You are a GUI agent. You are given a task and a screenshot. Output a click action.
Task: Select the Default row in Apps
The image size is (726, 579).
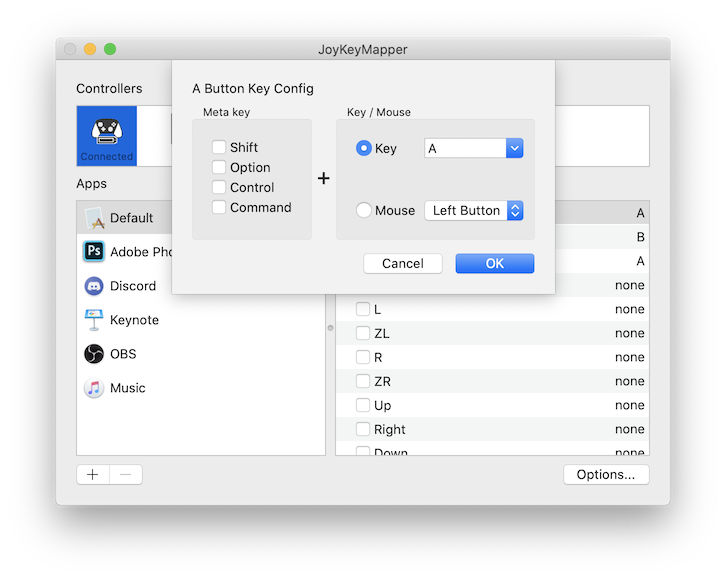(124, 218)
